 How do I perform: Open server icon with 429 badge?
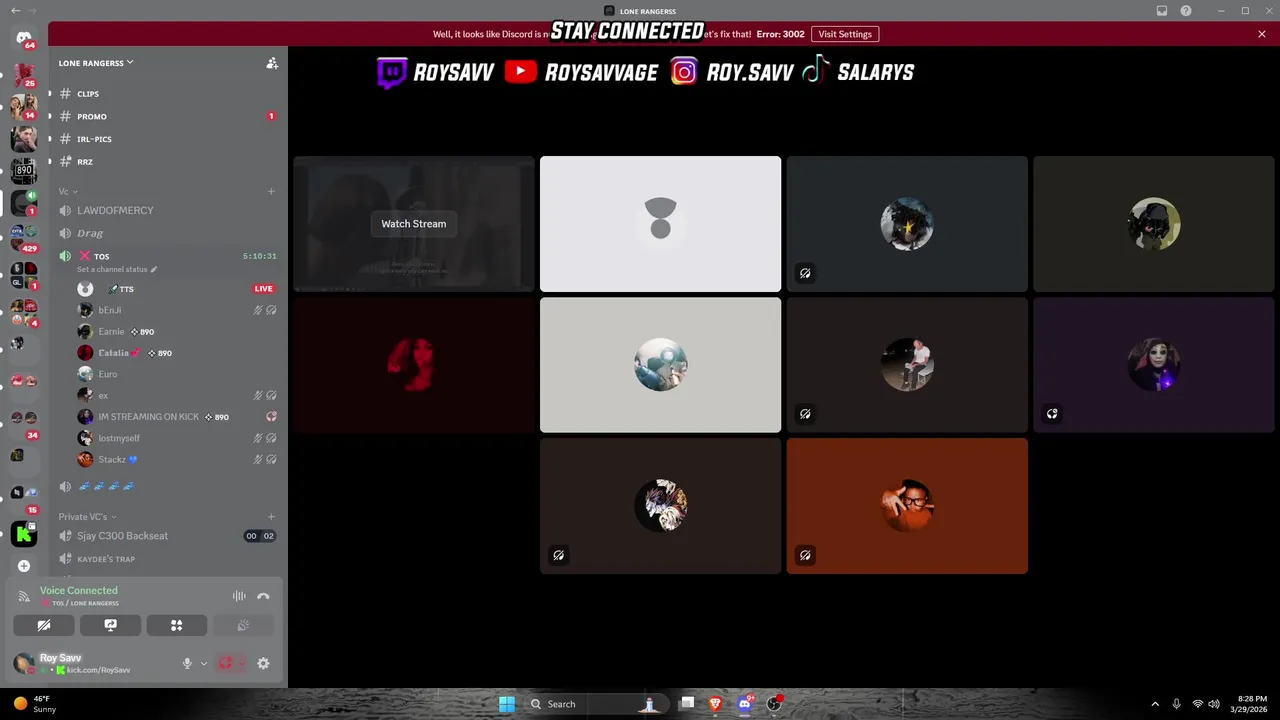(24, 237)
